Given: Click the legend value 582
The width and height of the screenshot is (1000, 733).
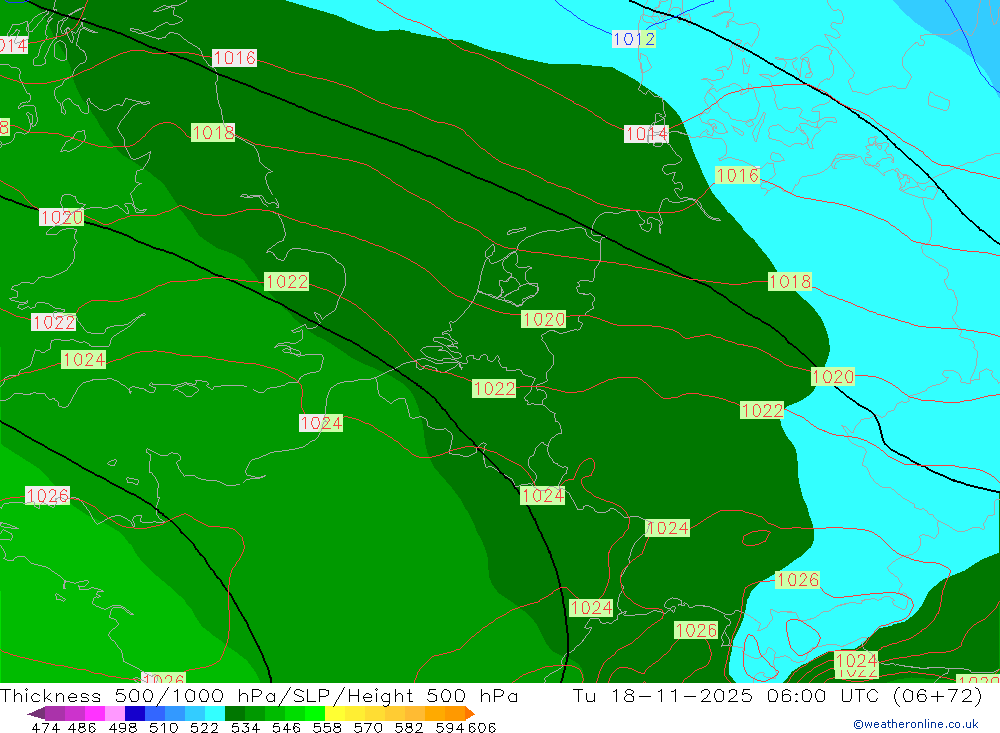Looking at the screenshot, I should (409, 728).
